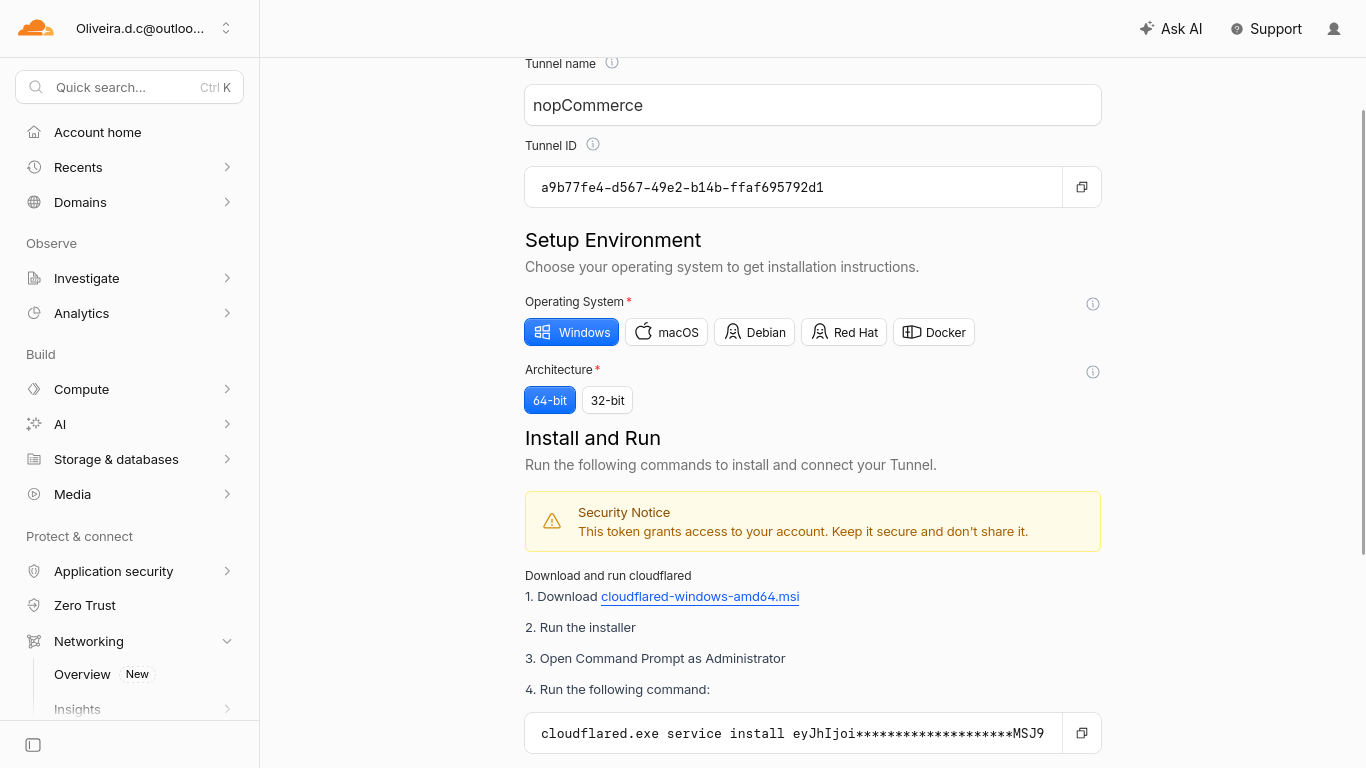Copy the cloudflared install command
This screenshot has width=1366, height=768.
tap(1081, 733)
